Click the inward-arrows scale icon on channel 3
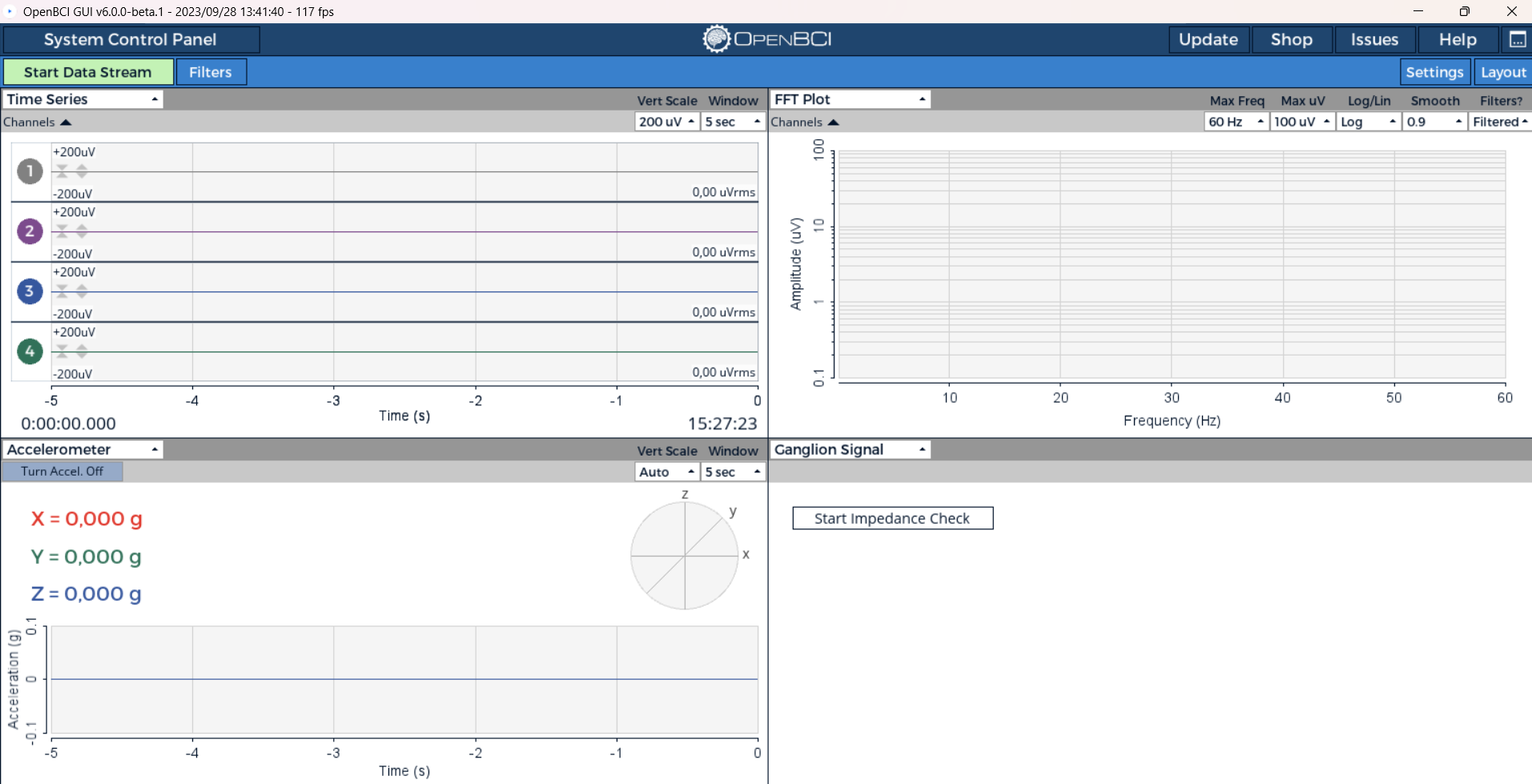1532x784 pixels. (62, 291)
